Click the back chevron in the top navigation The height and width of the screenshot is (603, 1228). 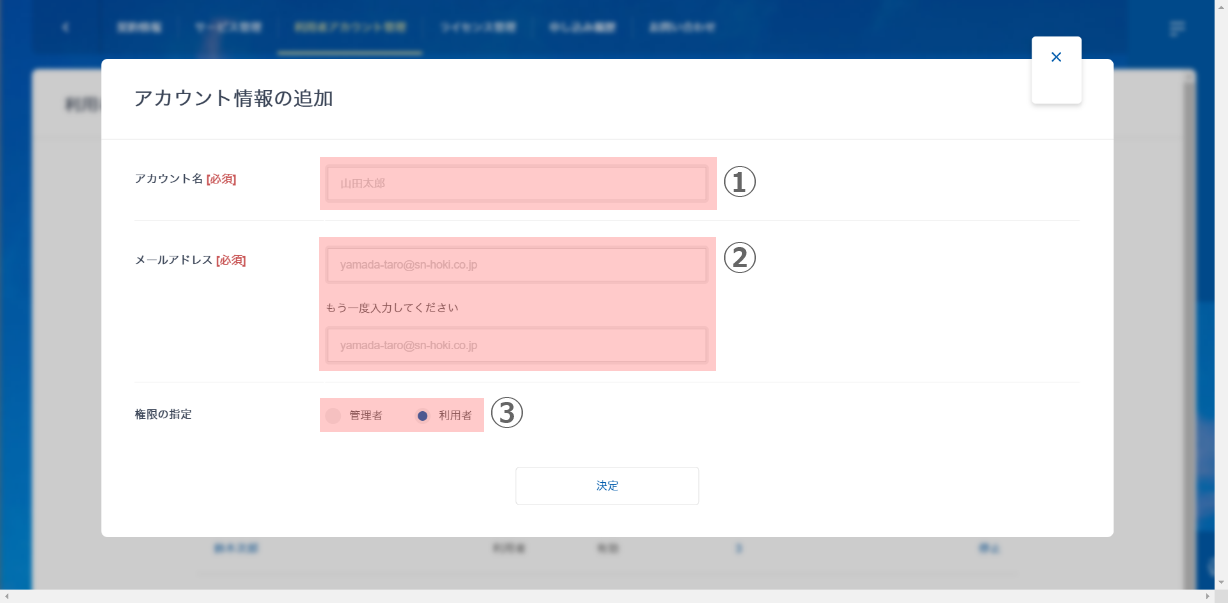(x=66, y=27)
